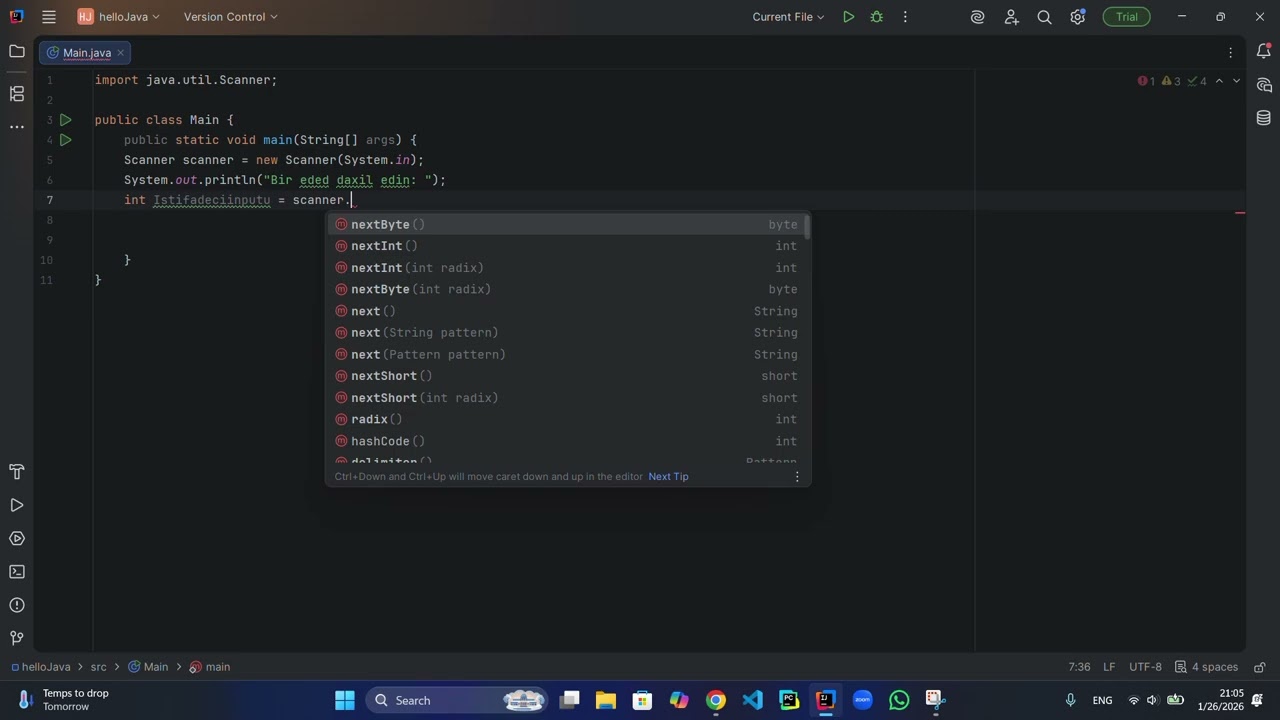Open AI chat tool window in right sidebar

(1264, 85)
